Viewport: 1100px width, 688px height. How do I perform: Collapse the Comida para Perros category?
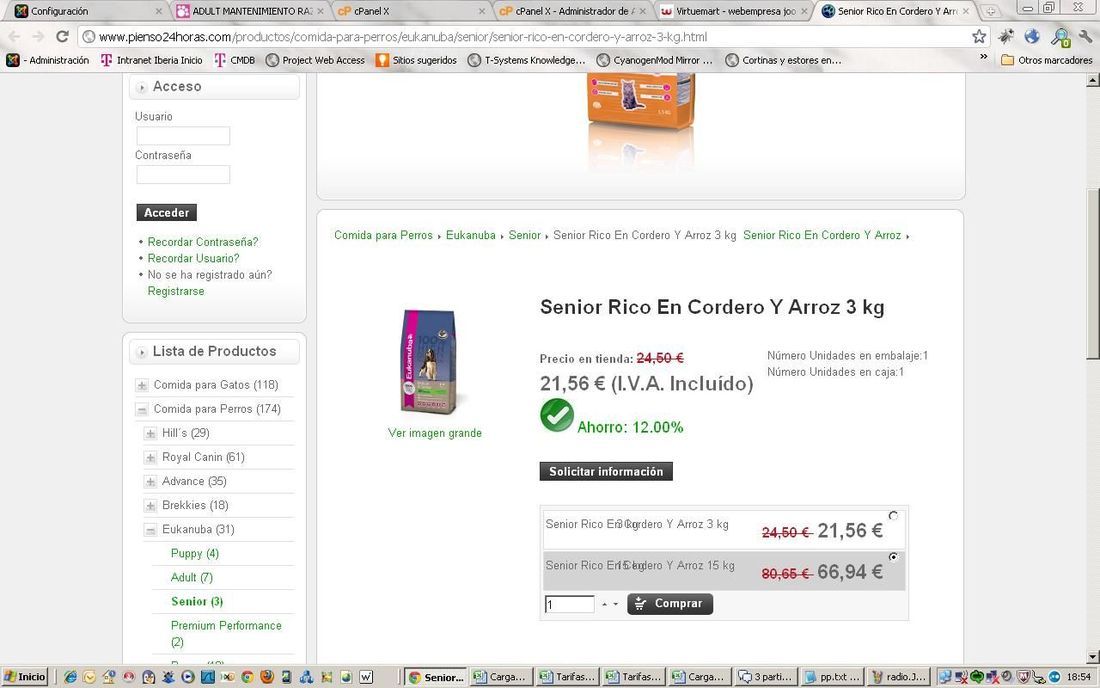[142, 409]
